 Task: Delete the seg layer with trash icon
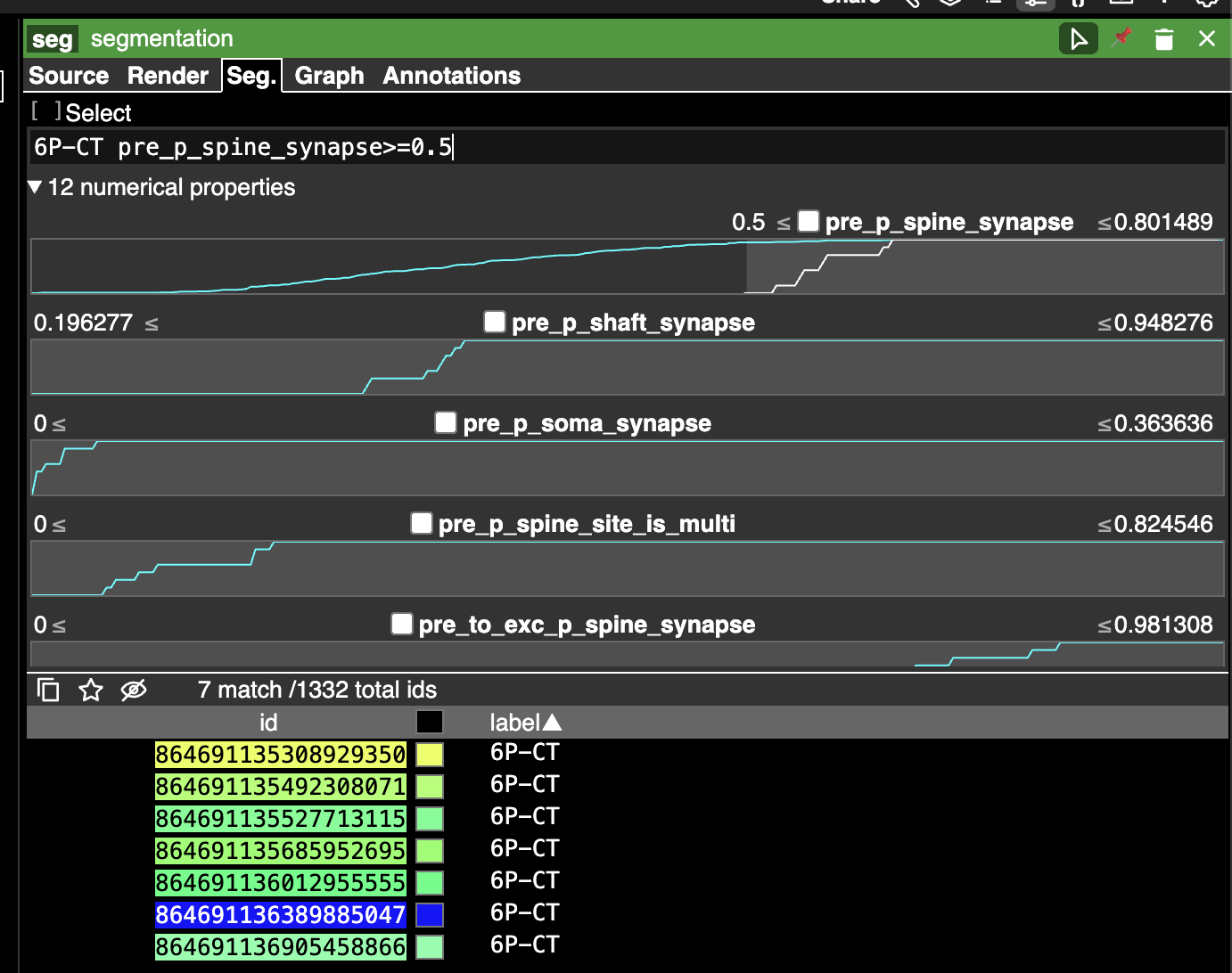1164,39
